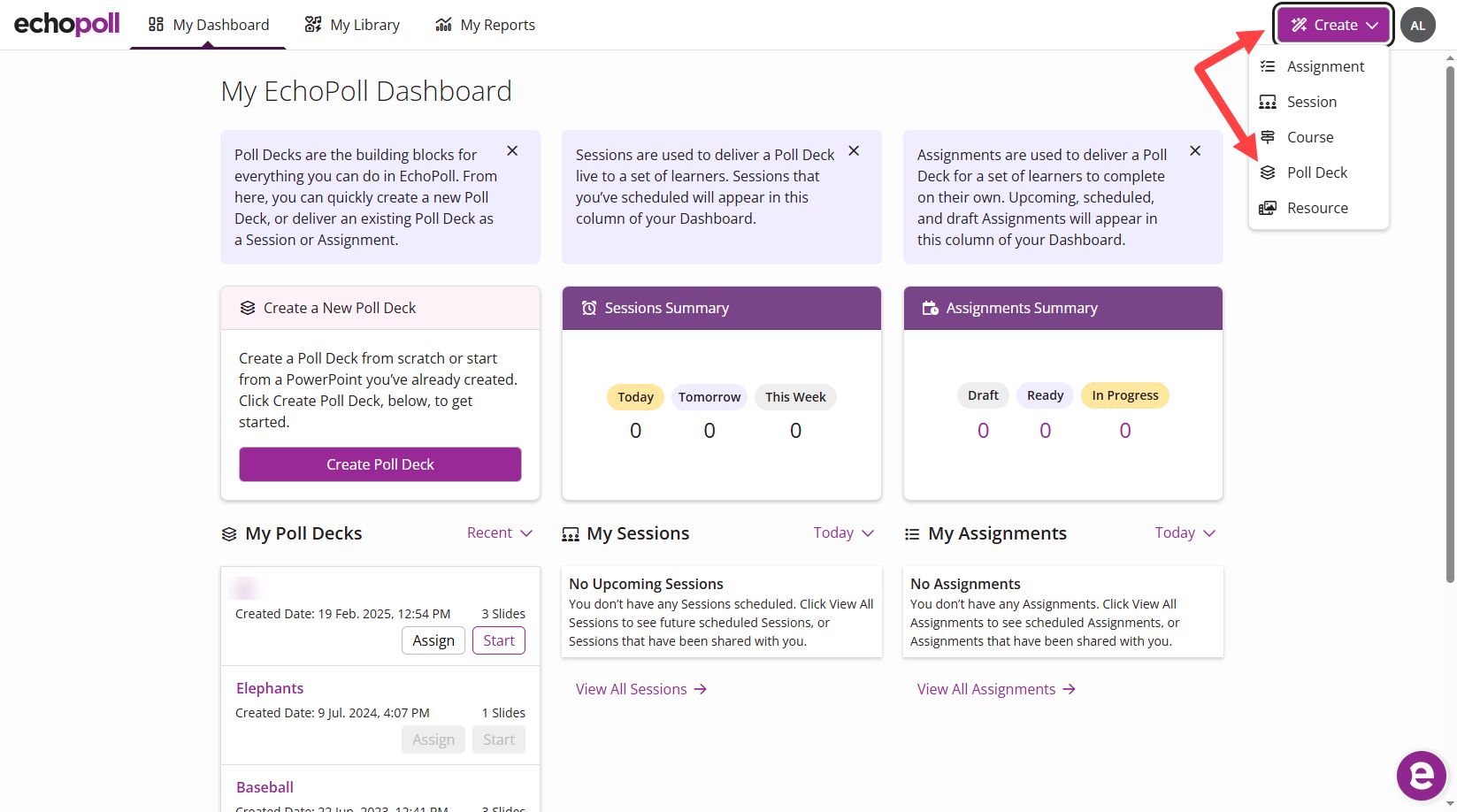Open My Dashboard tab

tap(208, 25)
